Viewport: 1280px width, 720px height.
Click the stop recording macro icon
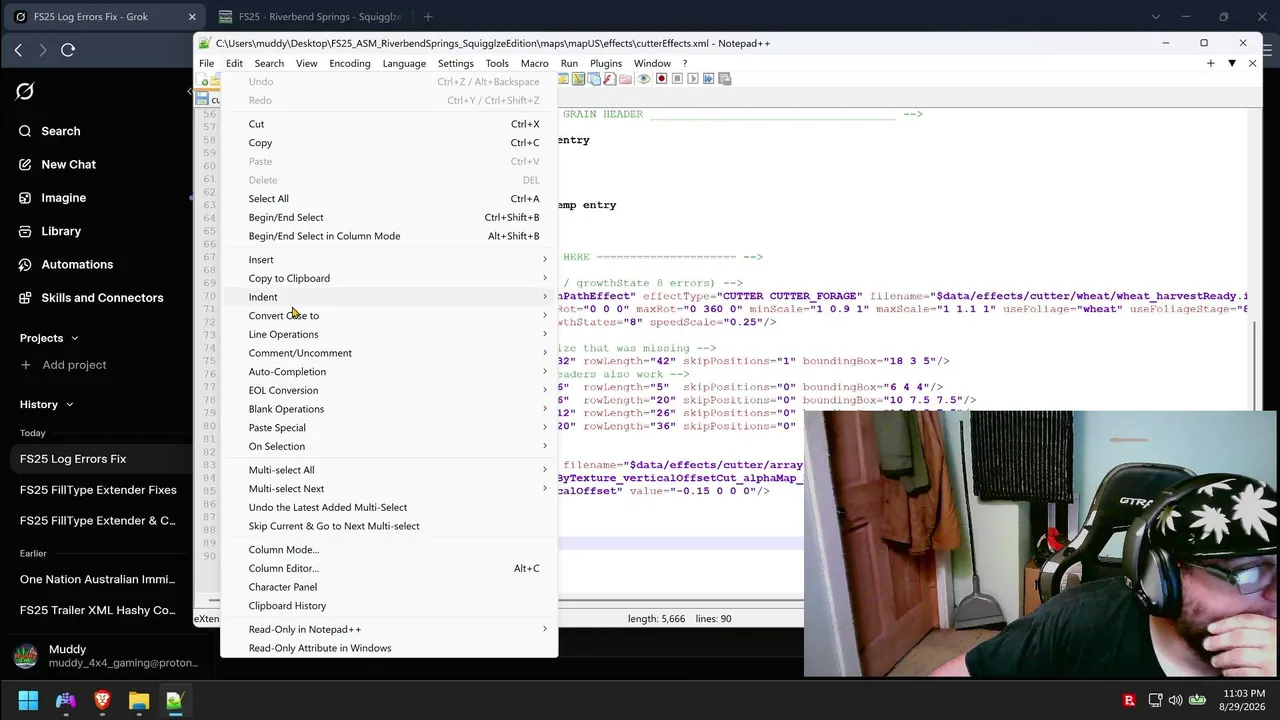(x=677, y=79)
